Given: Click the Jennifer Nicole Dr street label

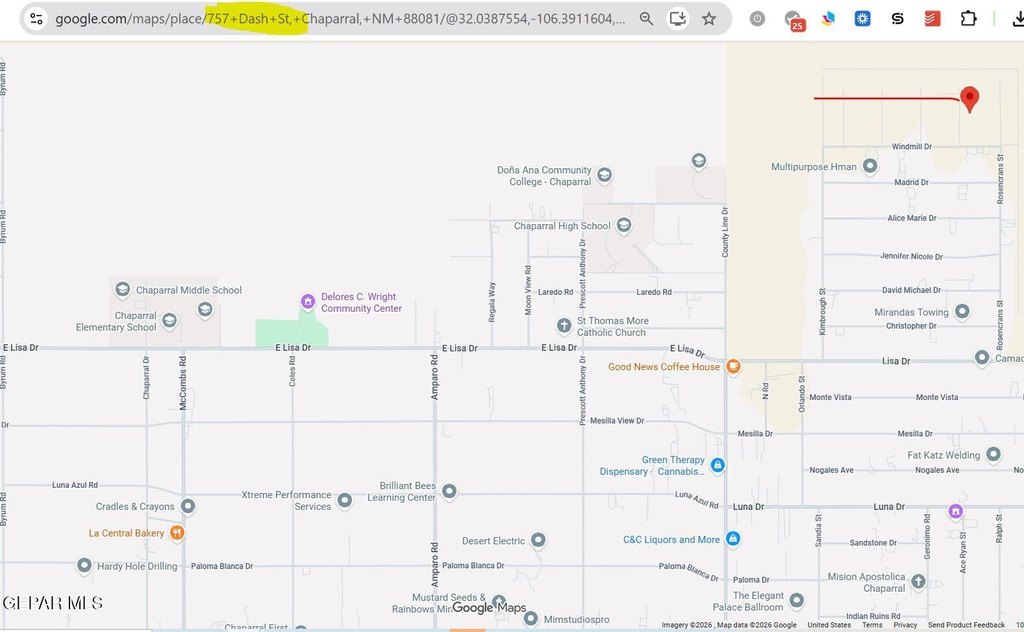Looking at the screenshot, I should pyautogui.click(x=911, y=256).
